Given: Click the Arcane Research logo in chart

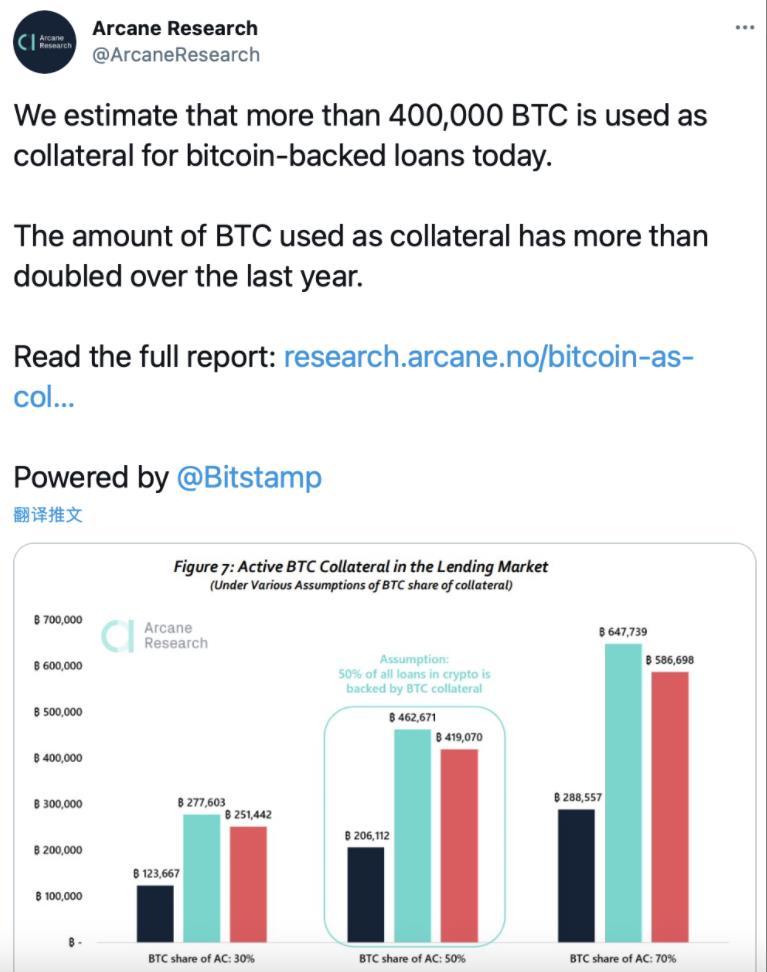Looking at the screenshot, I should click(x=155, y=636).
